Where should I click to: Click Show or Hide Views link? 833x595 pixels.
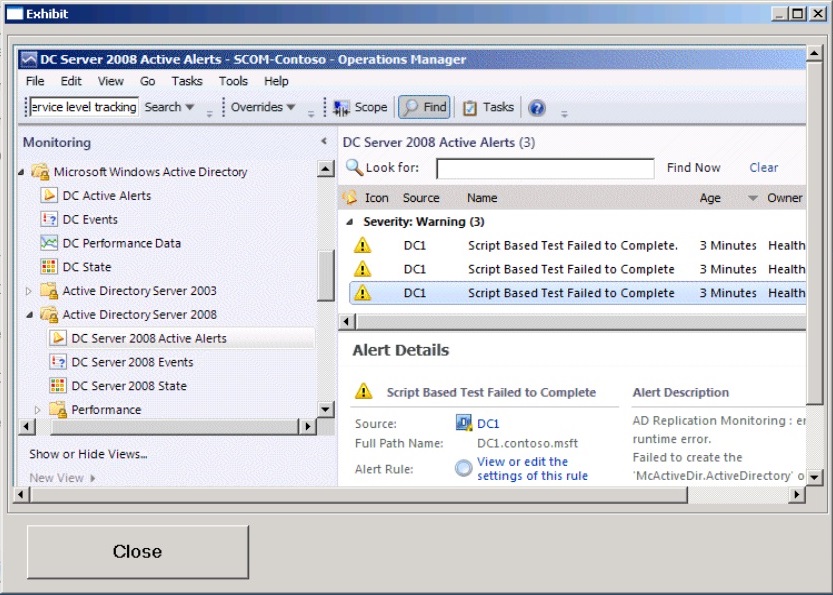tap(88, 454)
